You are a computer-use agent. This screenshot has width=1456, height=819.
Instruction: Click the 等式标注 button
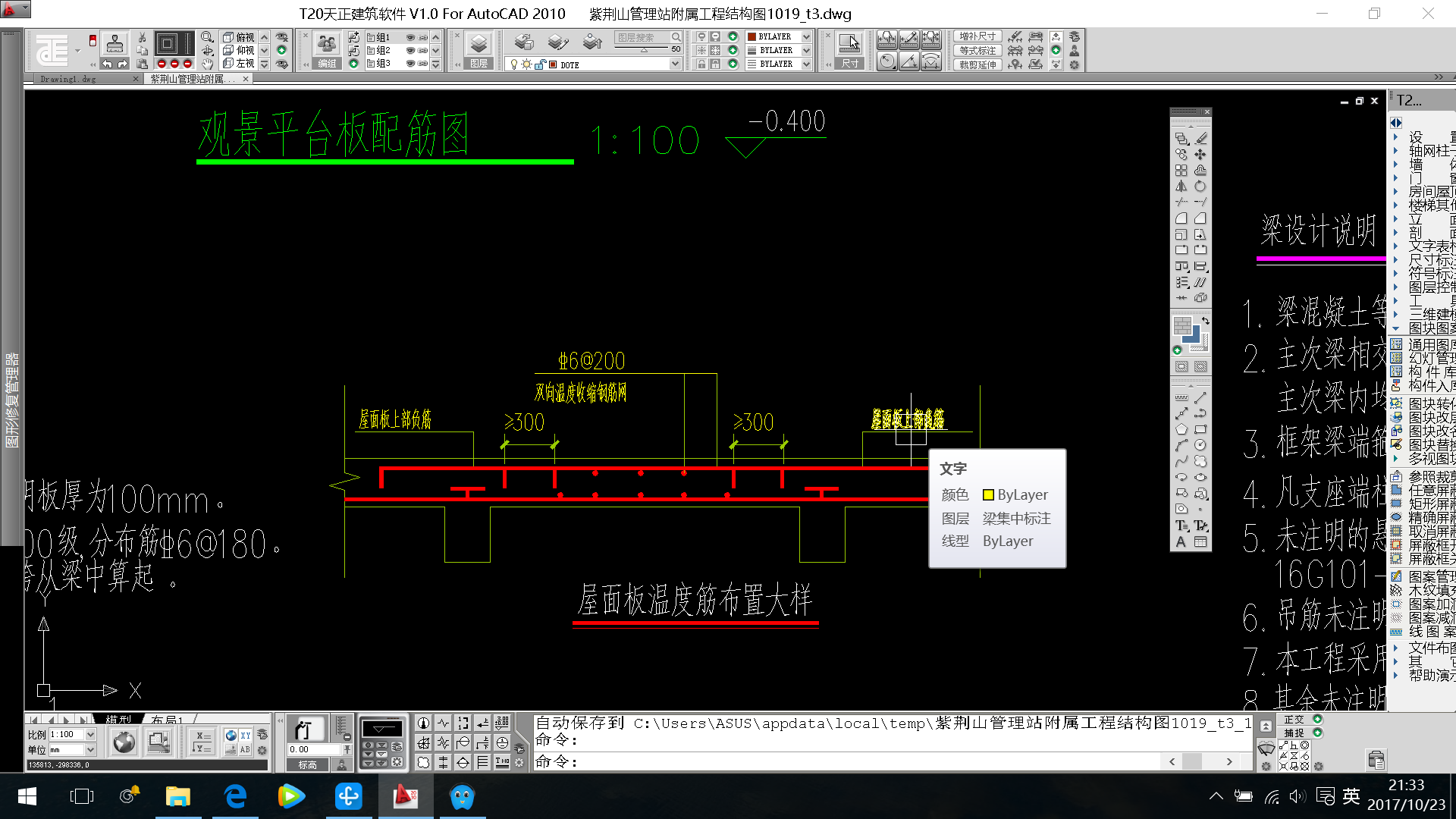pyautogui.click(x=977, y=51)
